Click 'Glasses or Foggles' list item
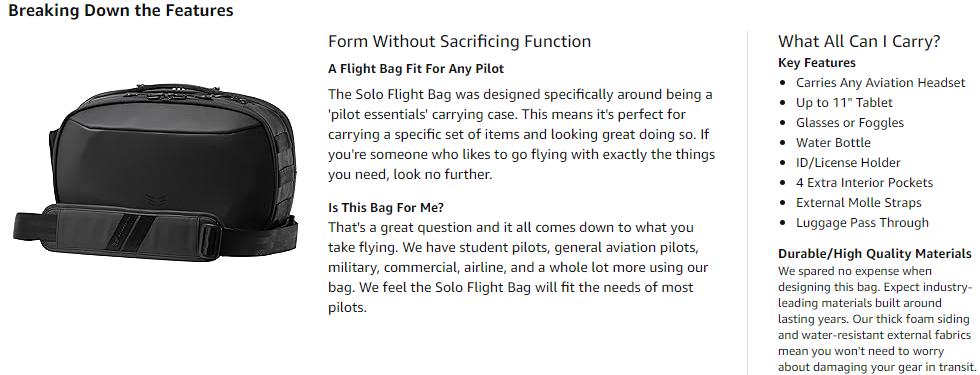The width and height of the screenshot is (980, 375). (849, 122)
